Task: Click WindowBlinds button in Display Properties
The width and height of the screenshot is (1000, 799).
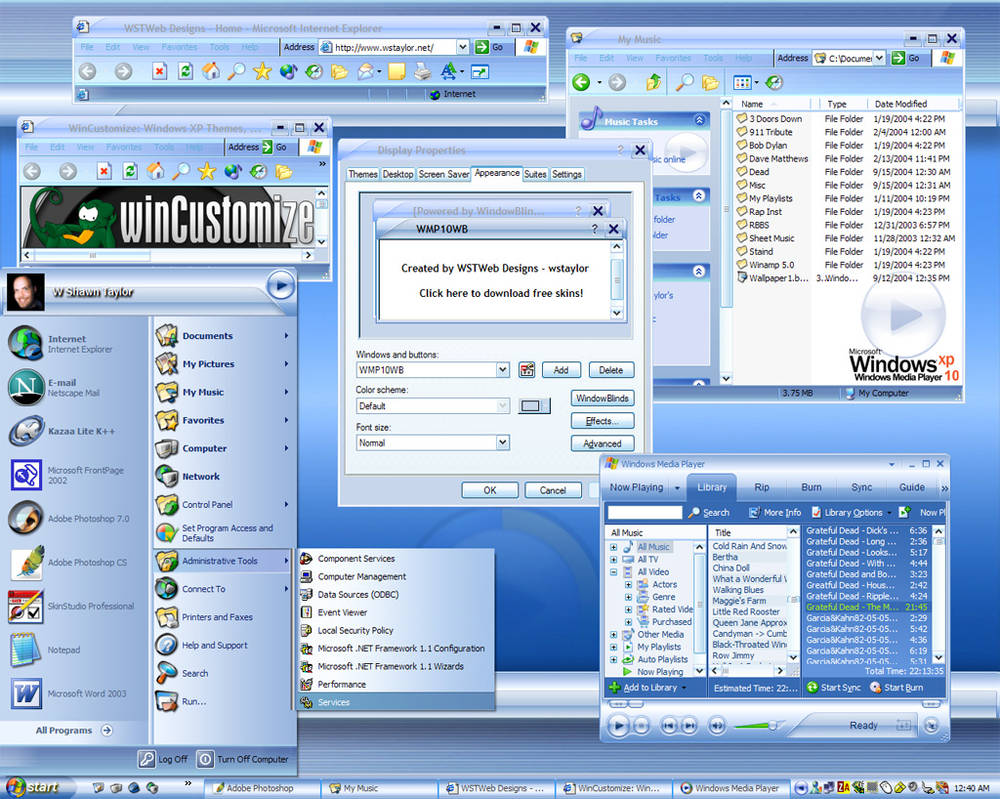Action: pyautogui.click(x=602, y=399)
